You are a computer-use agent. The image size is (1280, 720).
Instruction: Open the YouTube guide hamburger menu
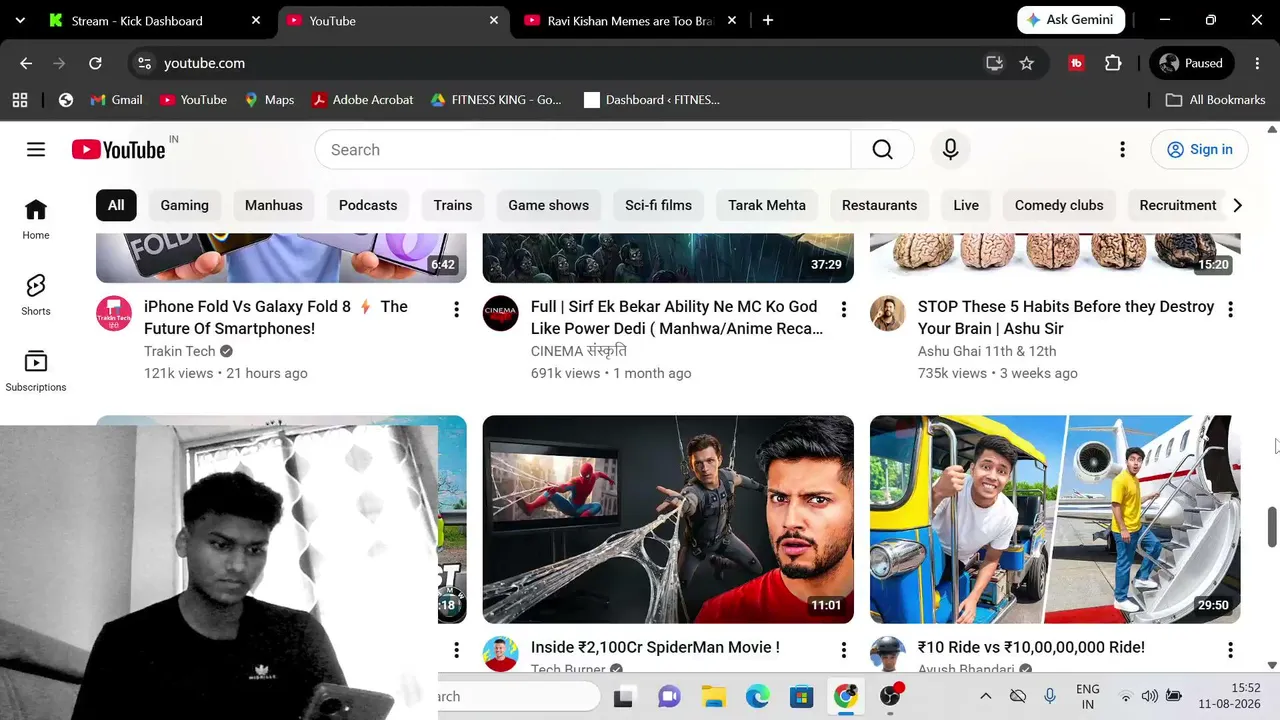click(x=36, y=149)
